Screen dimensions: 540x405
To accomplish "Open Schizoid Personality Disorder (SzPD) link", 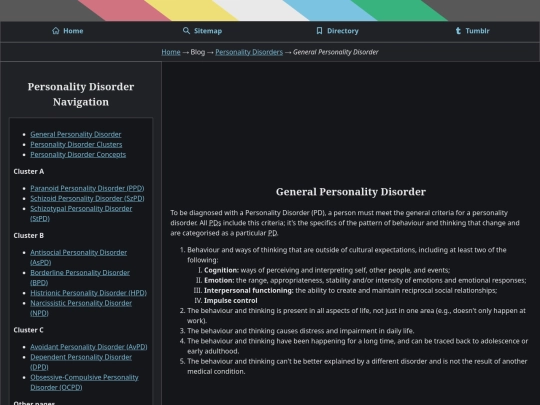I will tap(87, 198).
